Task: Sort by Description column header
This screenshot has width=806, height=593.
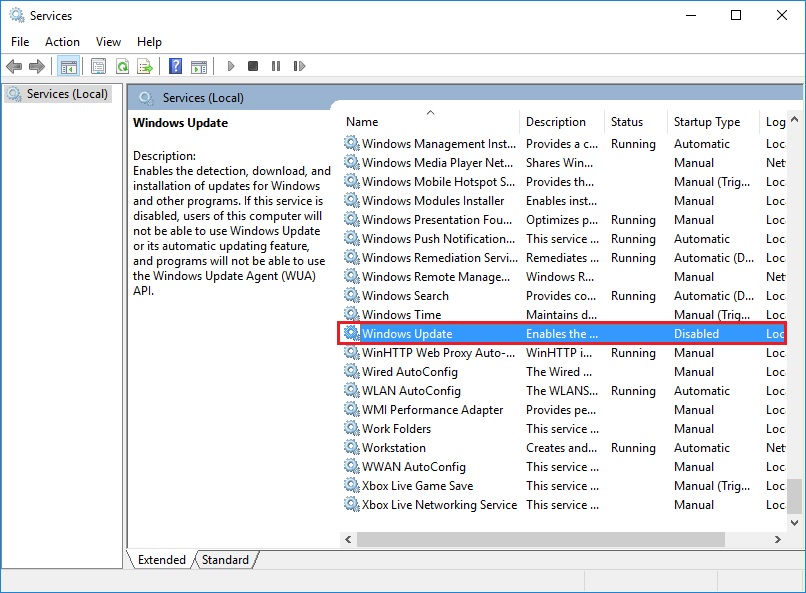Action: (x=562, y=122)
